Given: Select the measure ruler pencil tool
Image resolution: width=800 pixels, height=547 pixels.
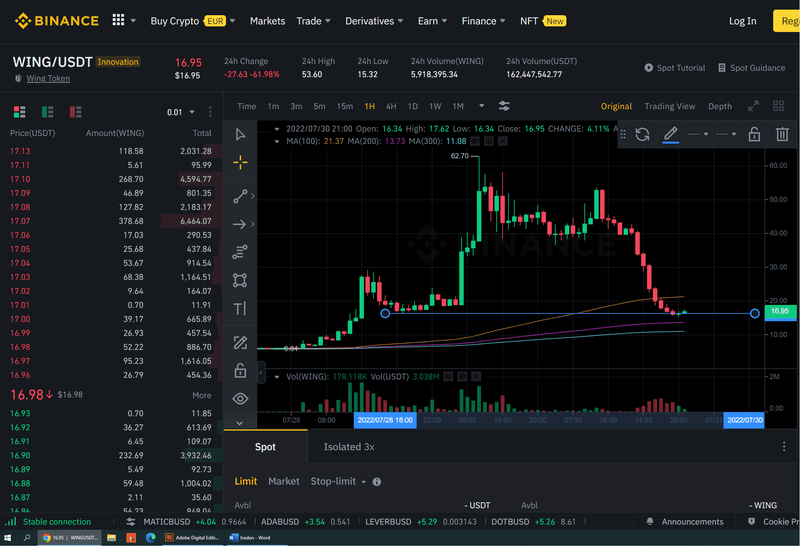Looking at the screenshot, I should [x=240, y=342].
